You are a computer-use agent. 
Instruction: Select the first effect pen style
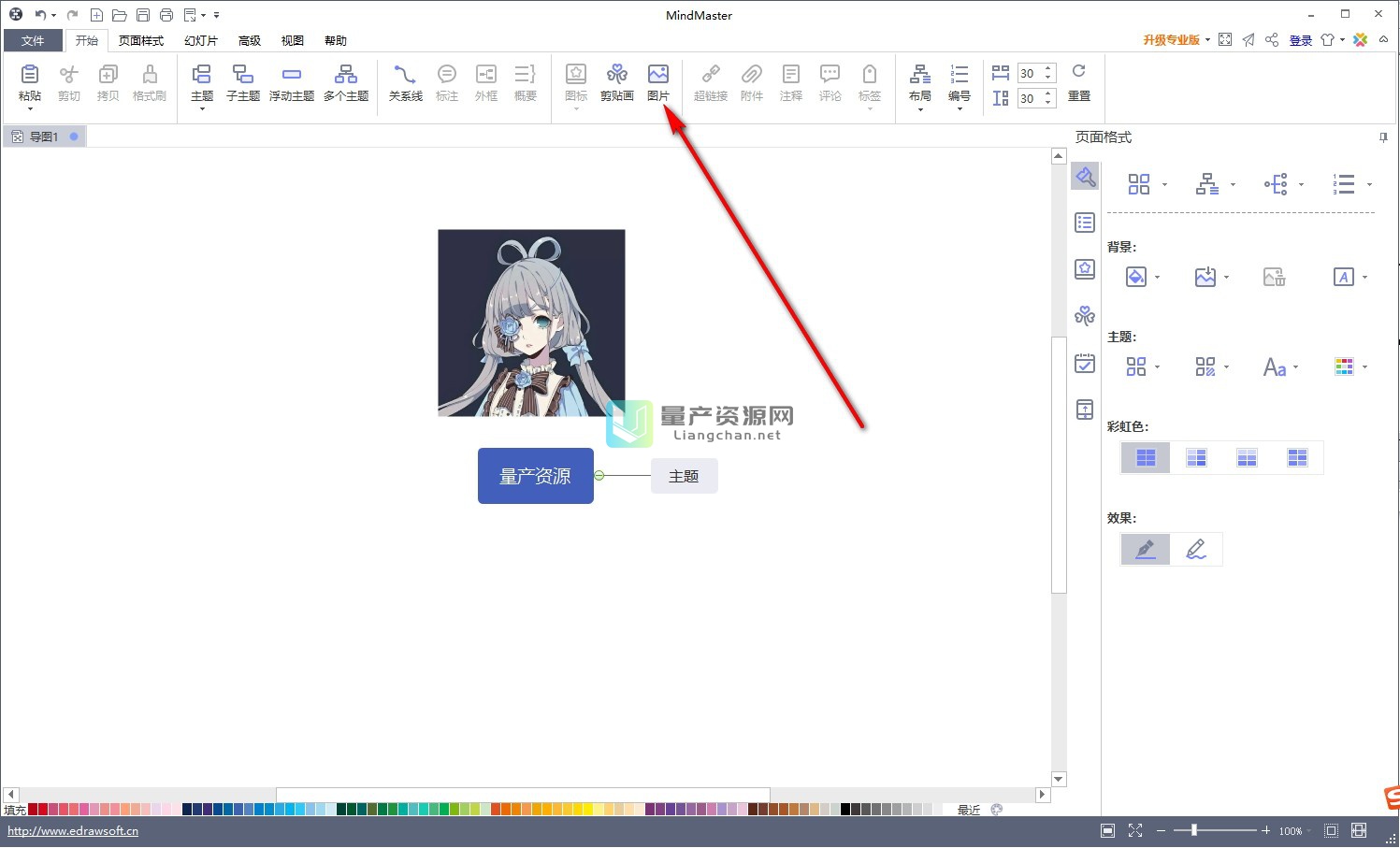pos(1146,549)
